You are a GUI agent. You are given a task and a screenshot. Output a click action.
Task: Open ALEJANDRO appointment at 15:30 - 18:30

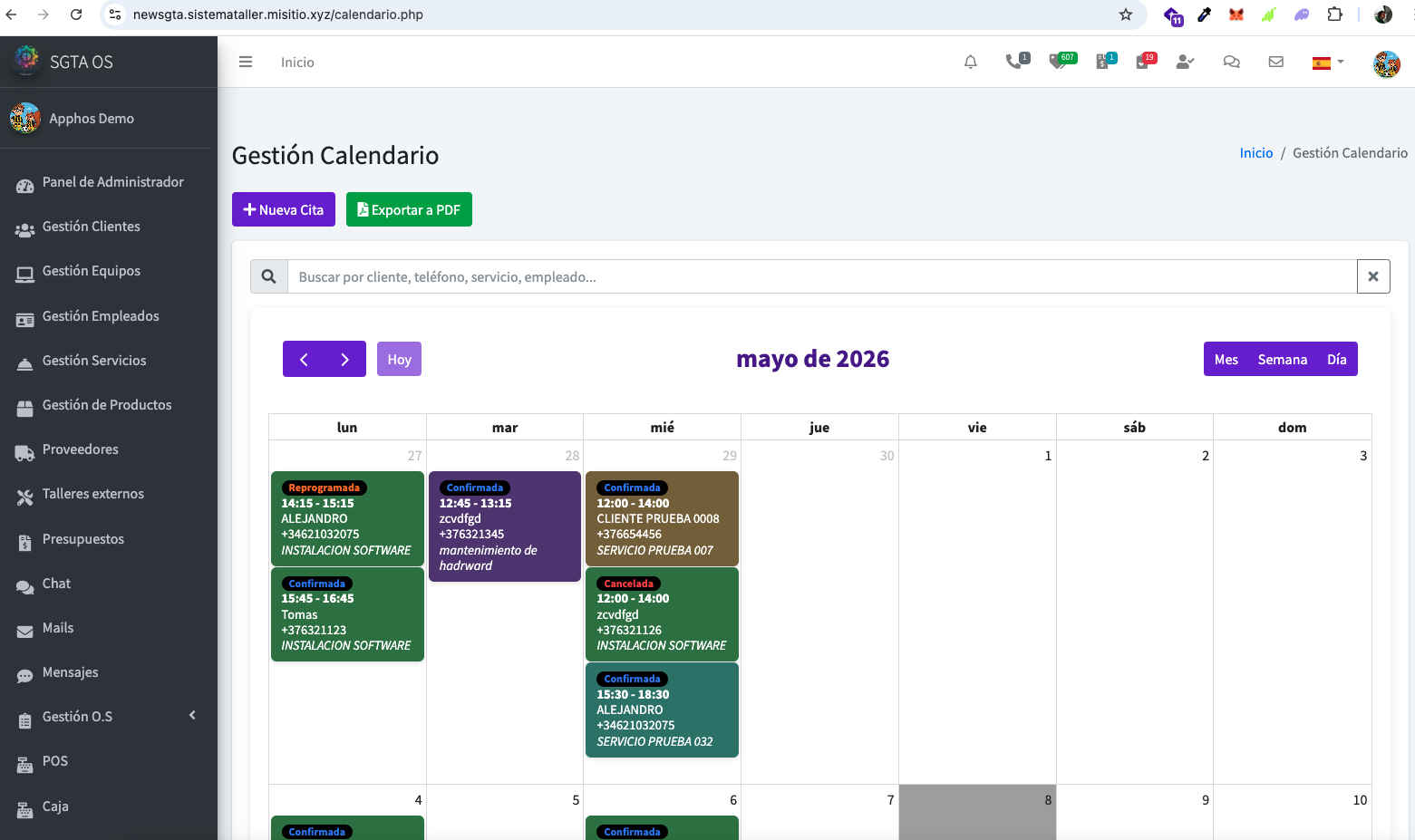pyautogui.click(x=662, y=710)
